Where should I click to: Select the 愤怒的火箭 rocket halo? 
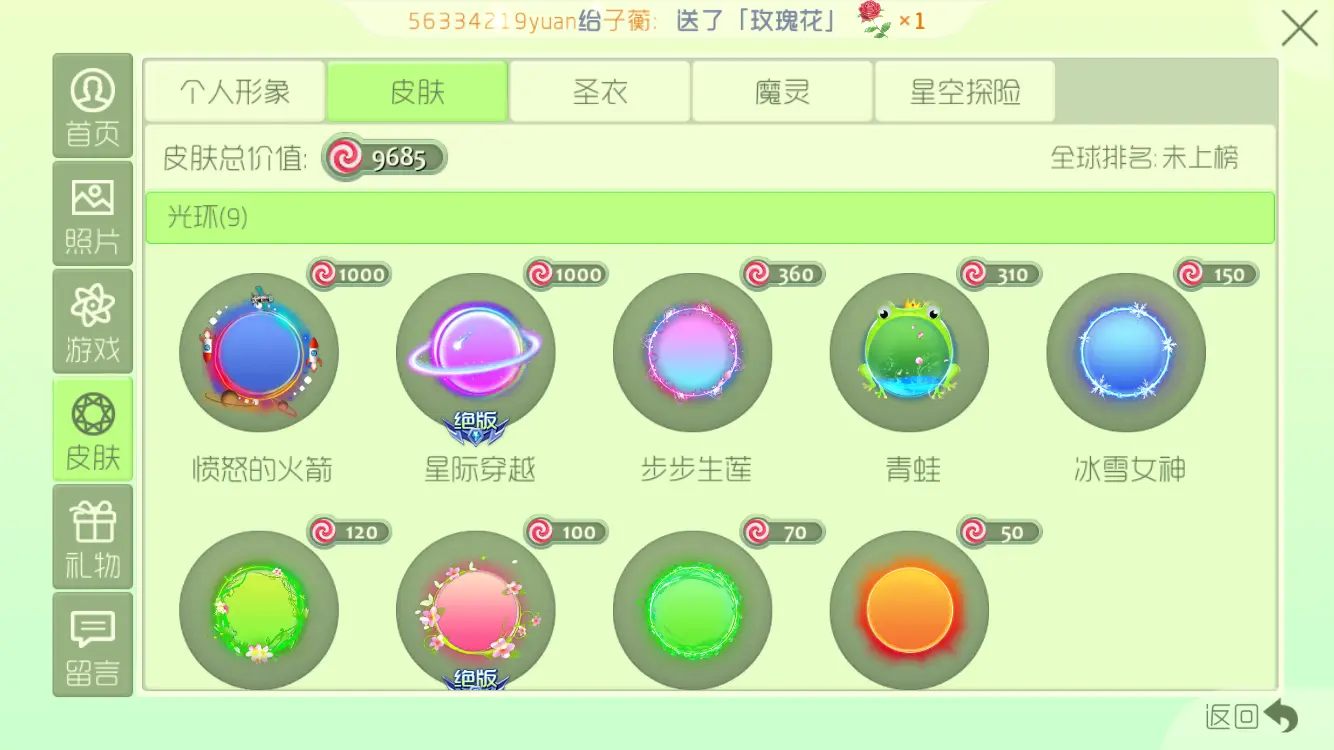coord(259,353)
